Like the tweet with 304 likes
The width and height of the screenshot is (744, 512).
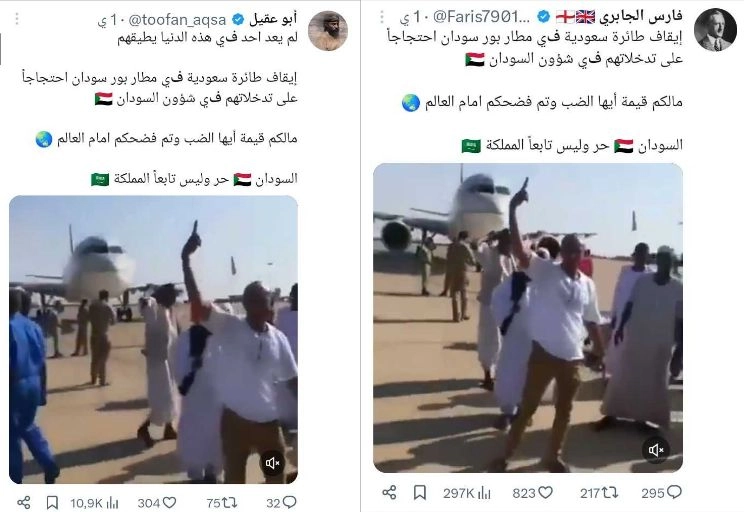pyautogui.click(x=157, y=503)
